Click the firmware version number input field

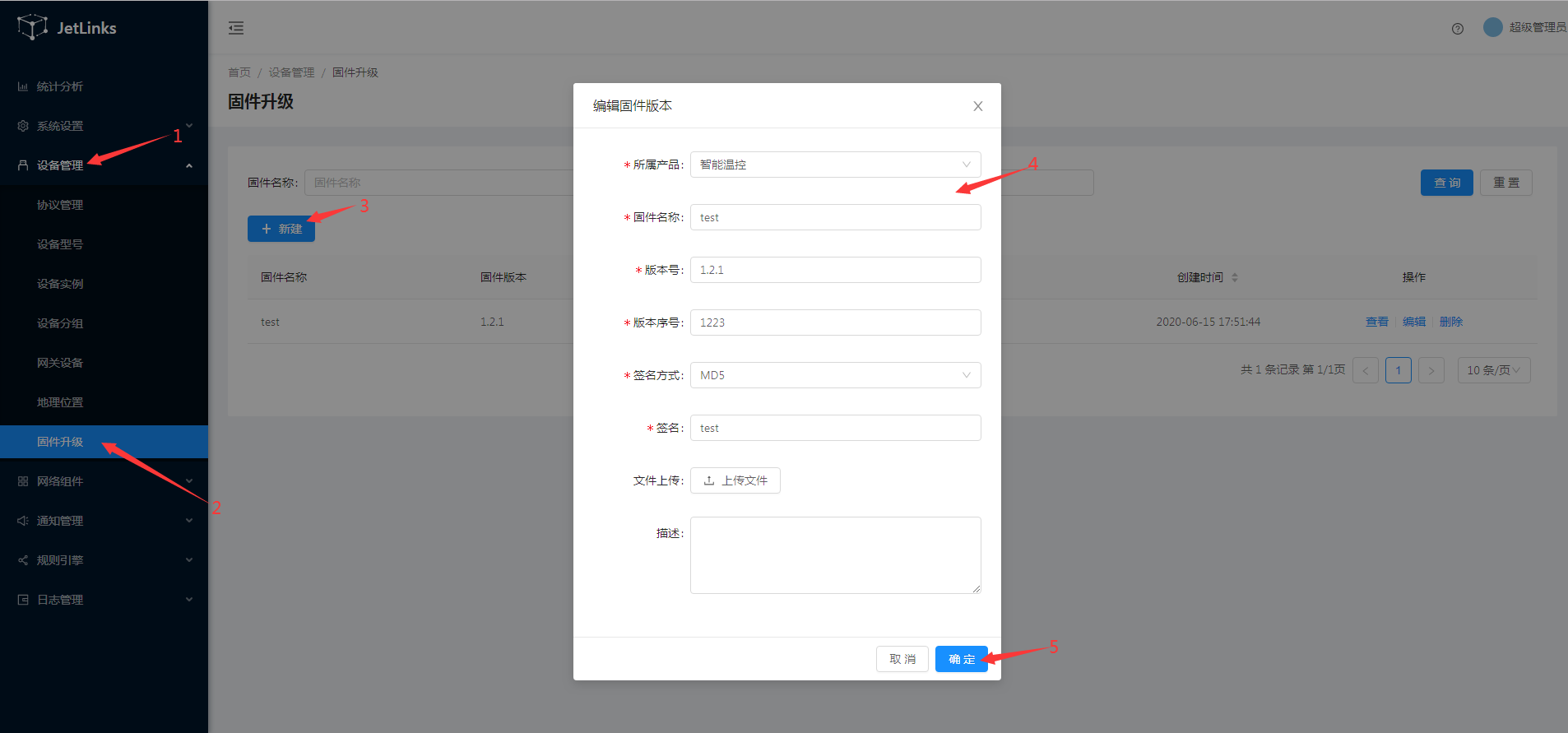click(x=835, y=270)
